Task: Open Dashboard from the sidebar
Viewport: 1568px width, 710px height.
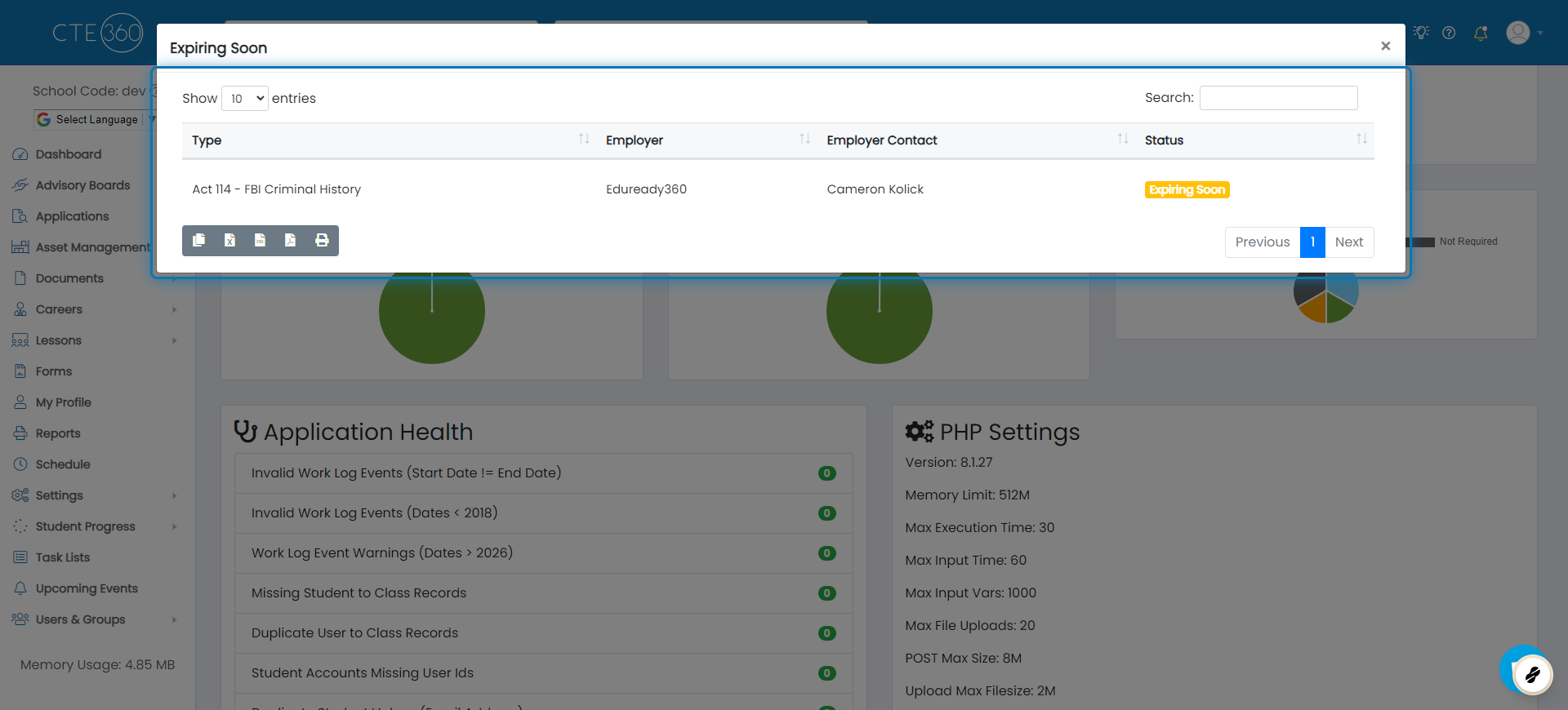Action: 69,154
